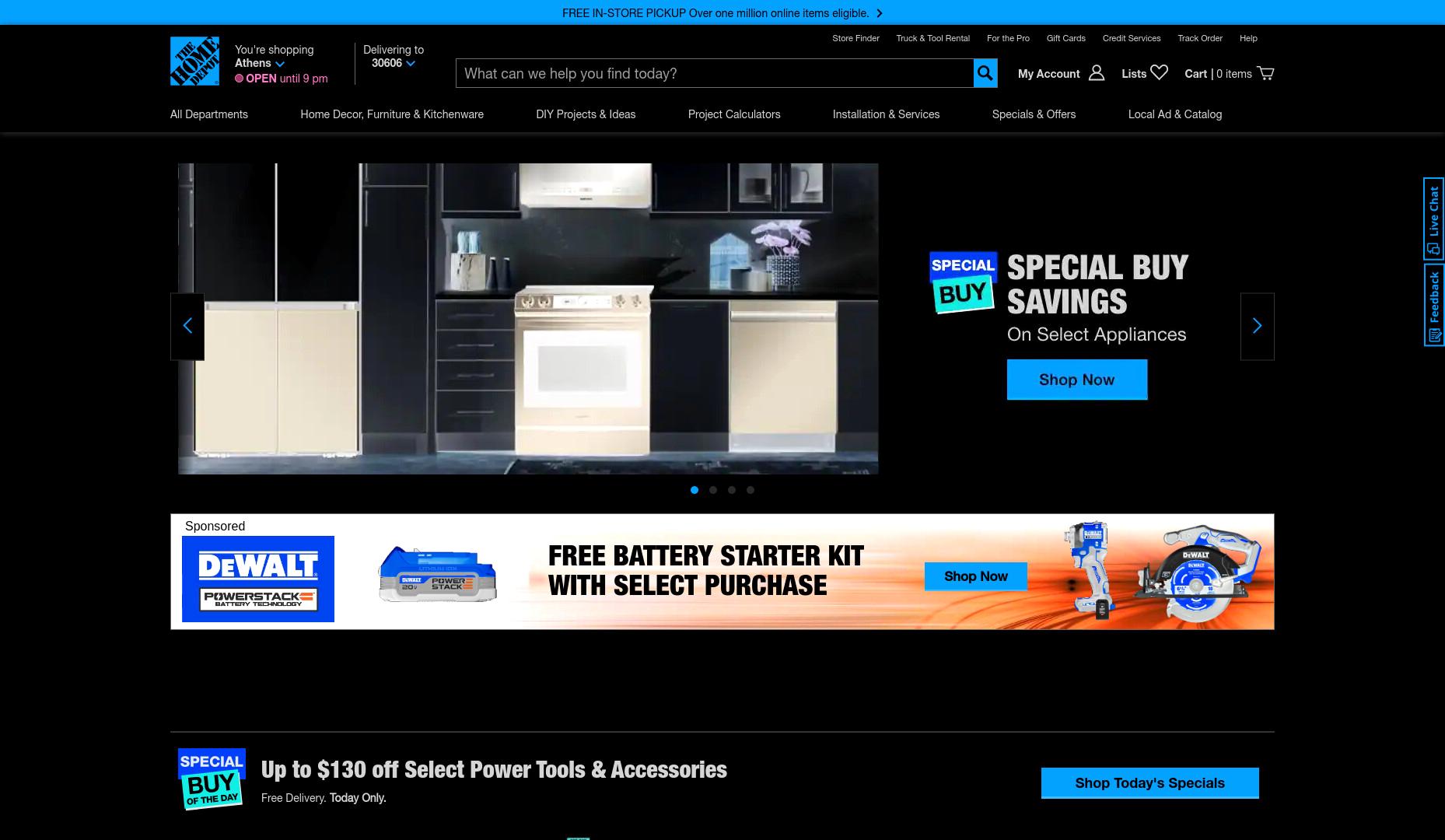
Task: Click the DeWalt Powerstack logo
Action: click(x=258, y=579)
